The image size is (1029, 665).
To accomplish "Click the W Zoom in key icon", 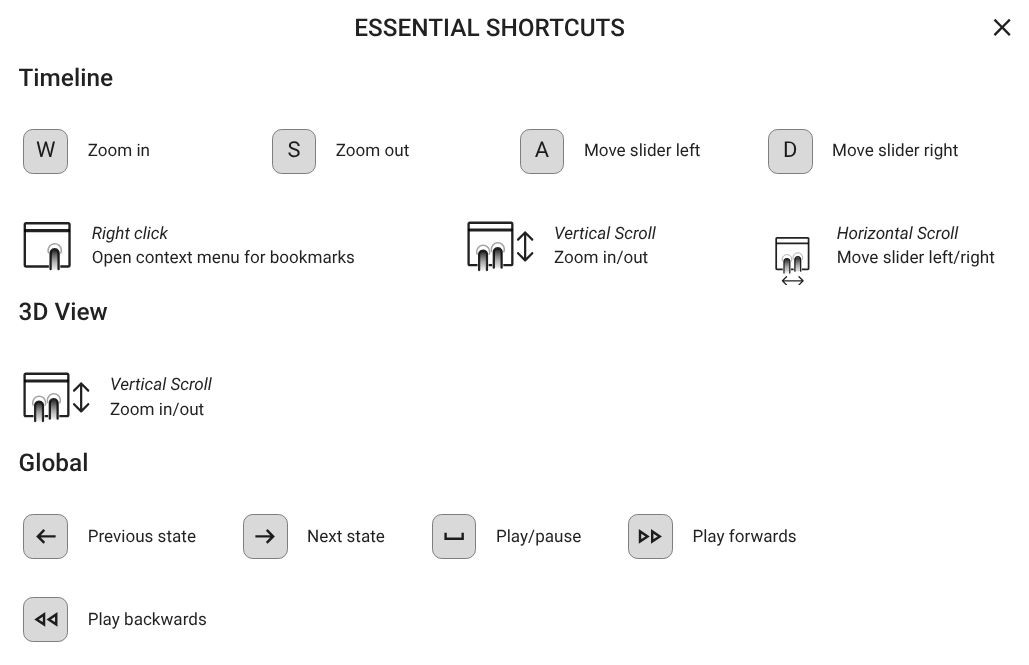I will tap(45, 151).
